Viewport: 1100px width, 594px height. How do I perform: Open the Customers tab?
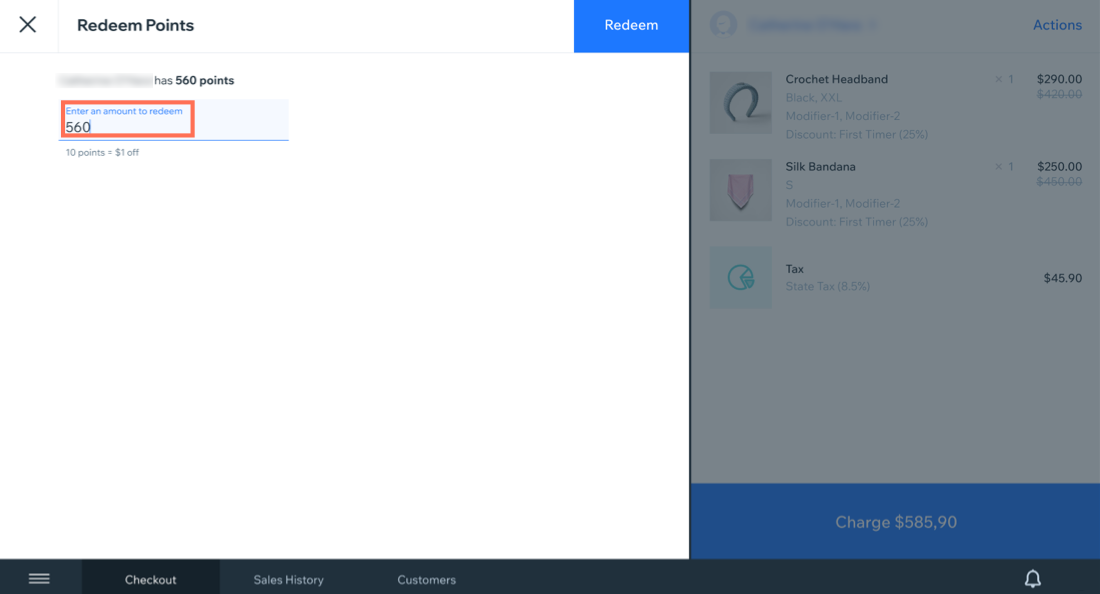(x=426, y=579)
